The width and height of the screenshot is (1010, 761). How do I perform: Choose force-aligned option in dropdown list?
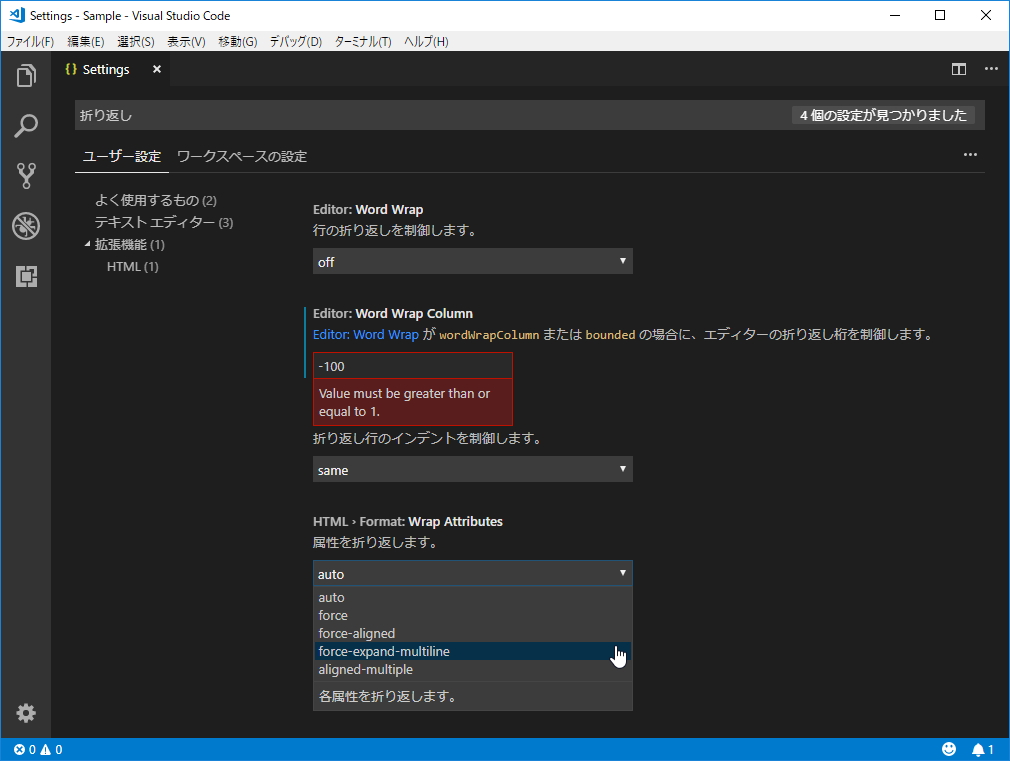click(x=473, y=633)
